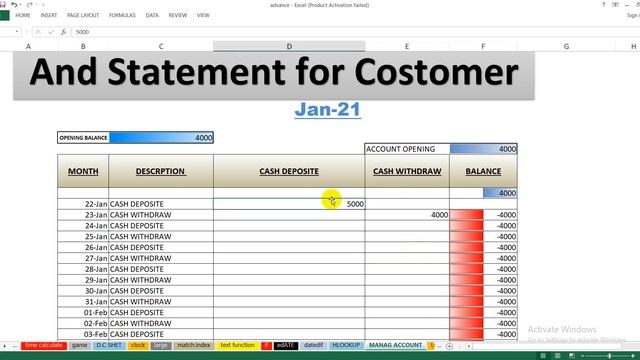Switch to Page Layout view icon
The width and height of the screenshot is (640, 360).
pyautogui.click(x=557, y=356)
